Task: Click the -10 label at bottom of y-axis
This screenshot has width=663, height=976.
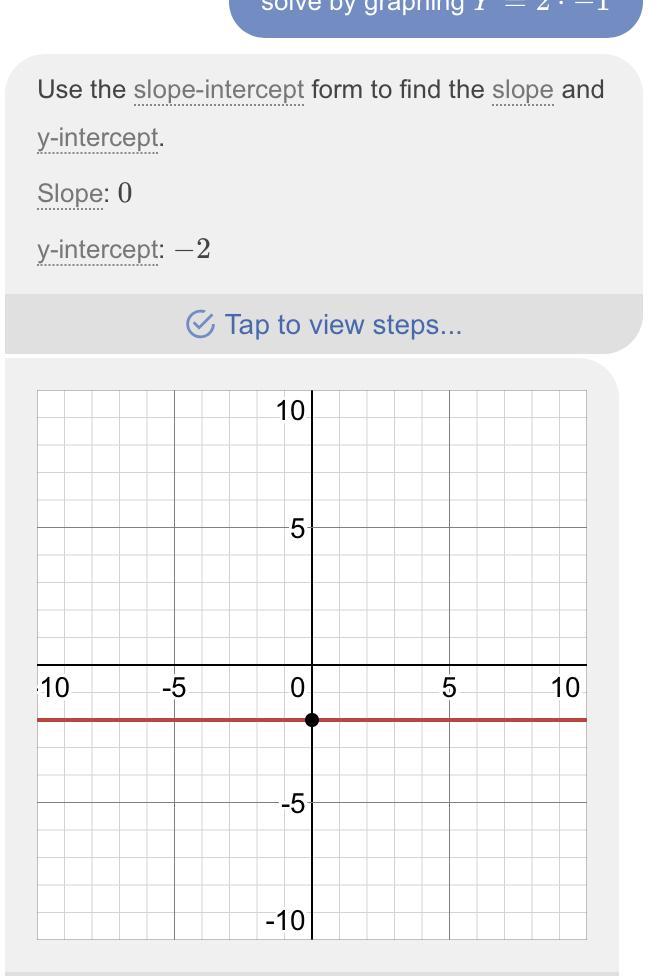Action: (x=286, y=921)
